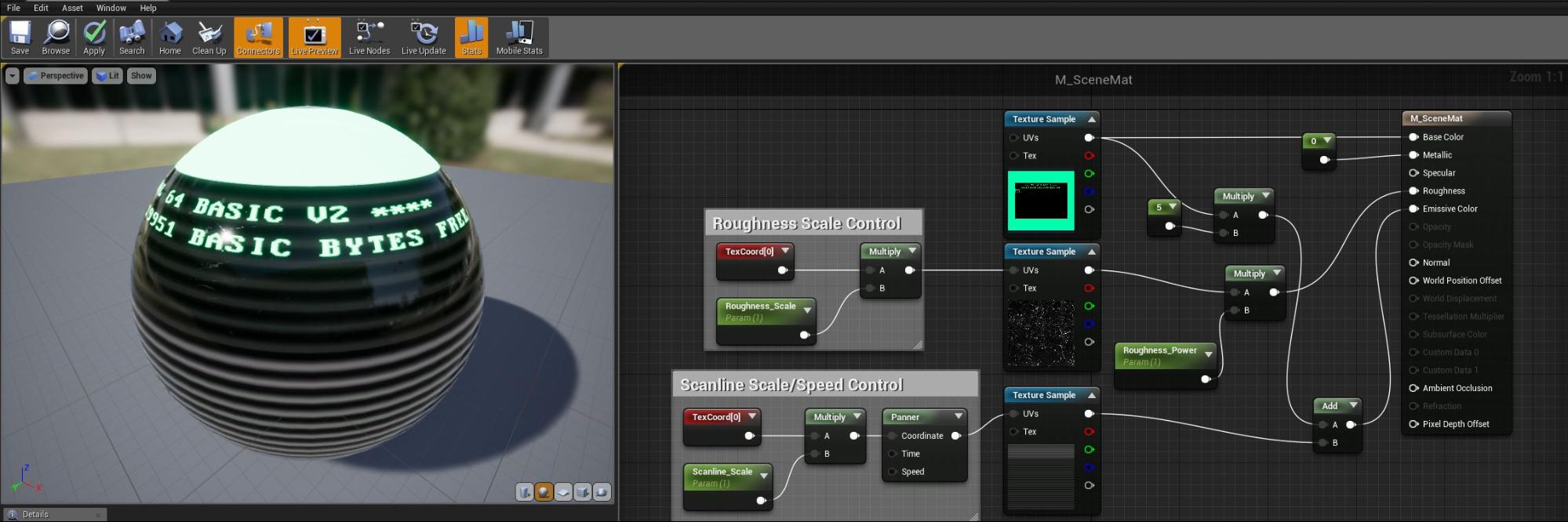Click the Panner node Time input pin
Viewport: 1568px width, 522px height.
[892, 454]
